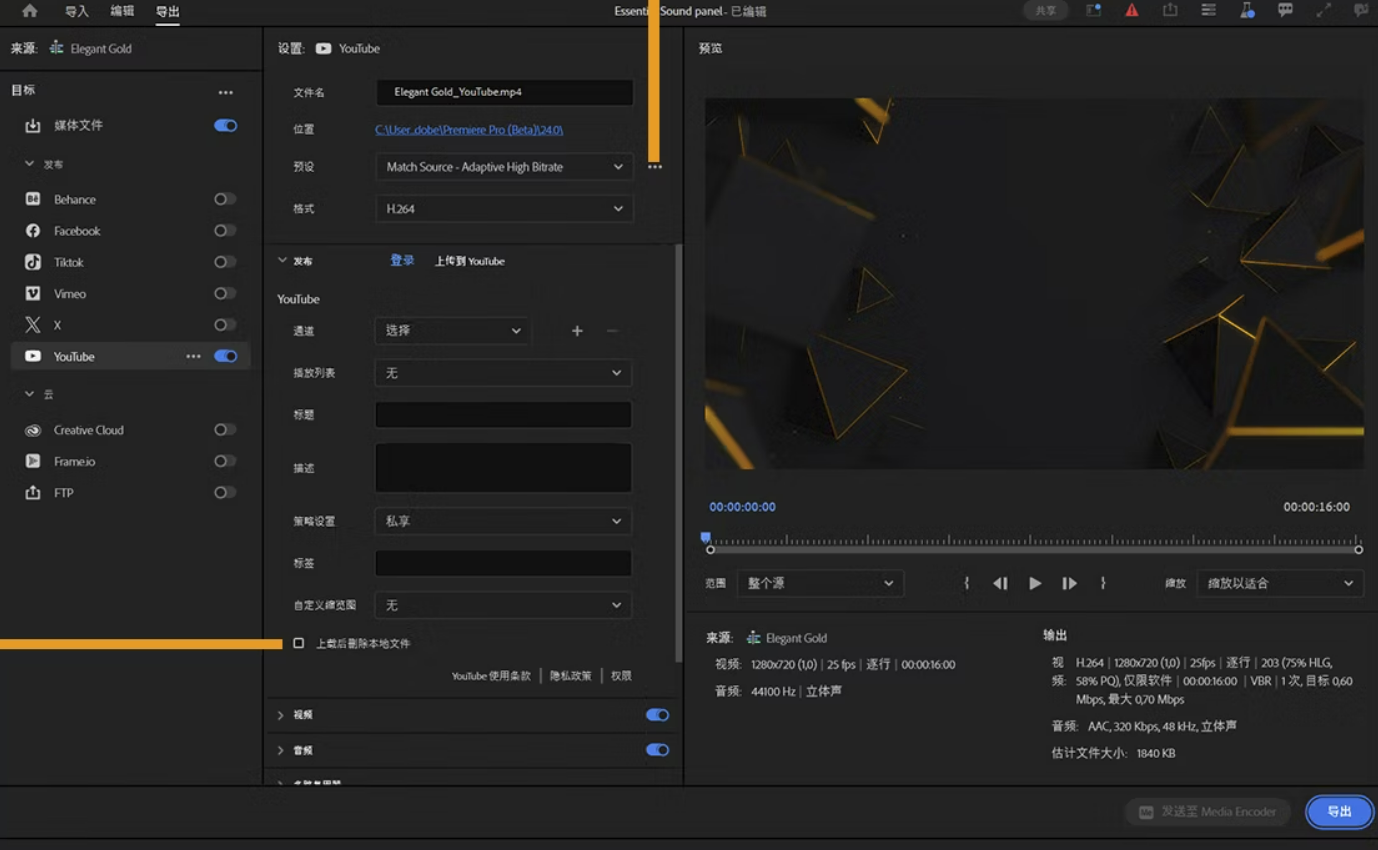Click the Home icon in top bar

click(30, 11)
